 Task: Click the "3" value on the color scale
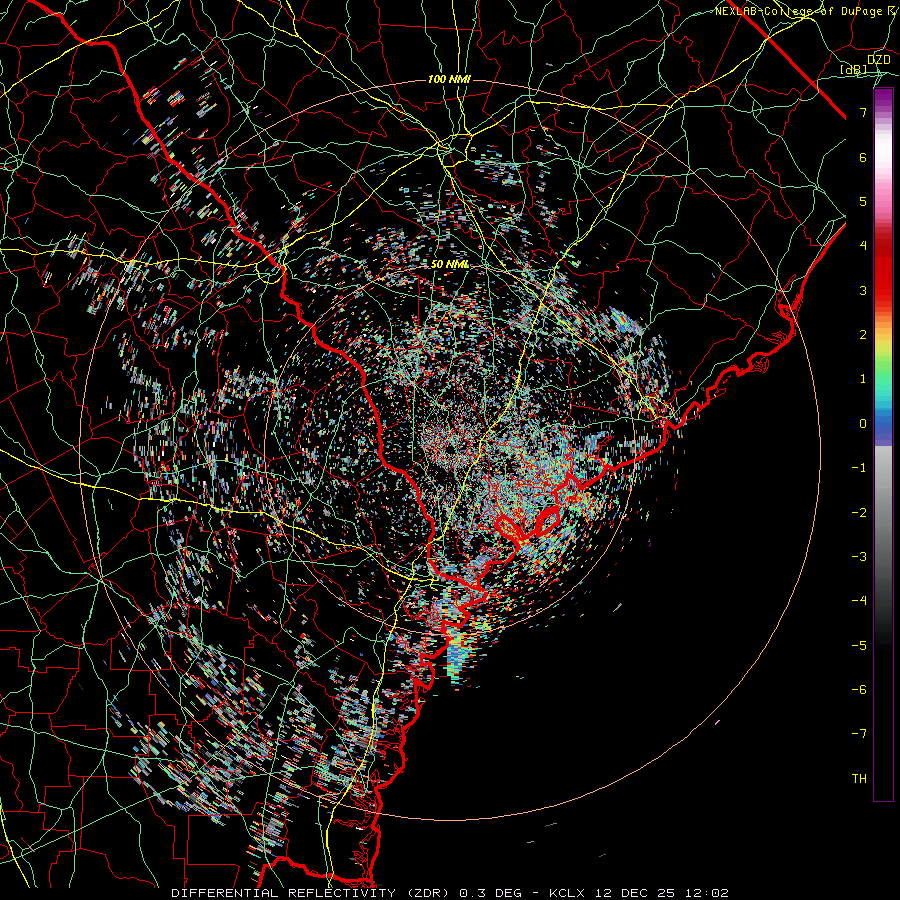[863, 290]
